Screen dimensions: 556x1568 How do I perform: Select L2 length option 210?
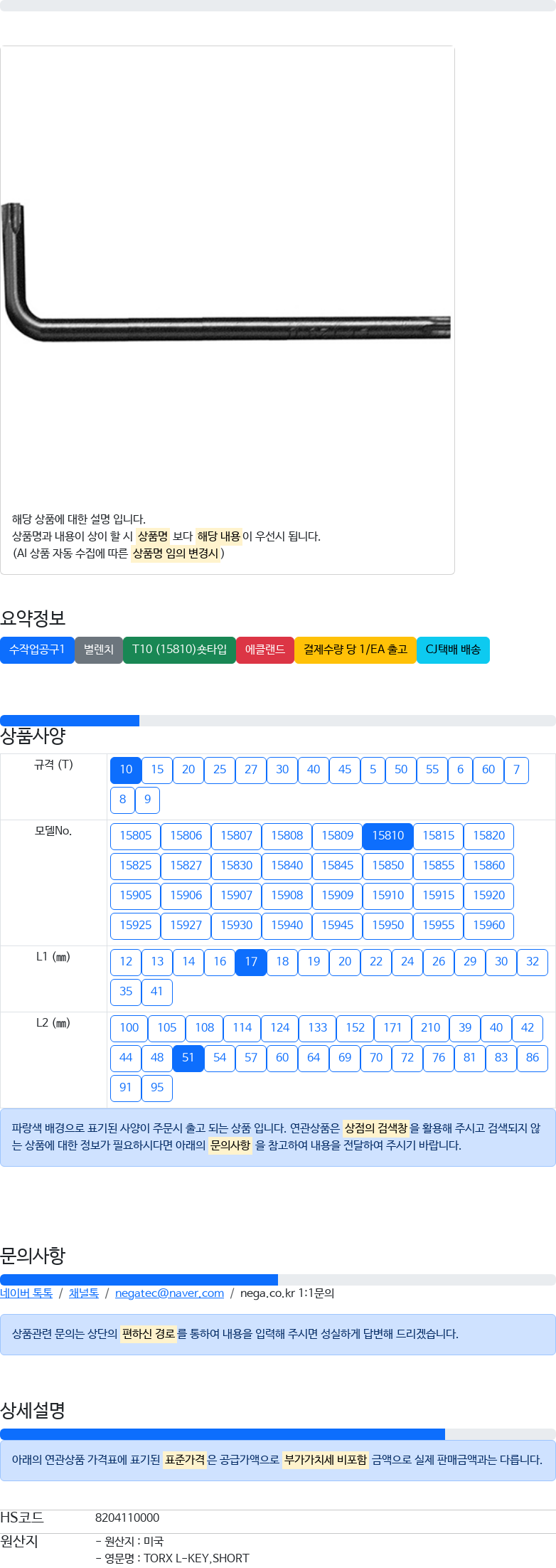click(430, 1028)
